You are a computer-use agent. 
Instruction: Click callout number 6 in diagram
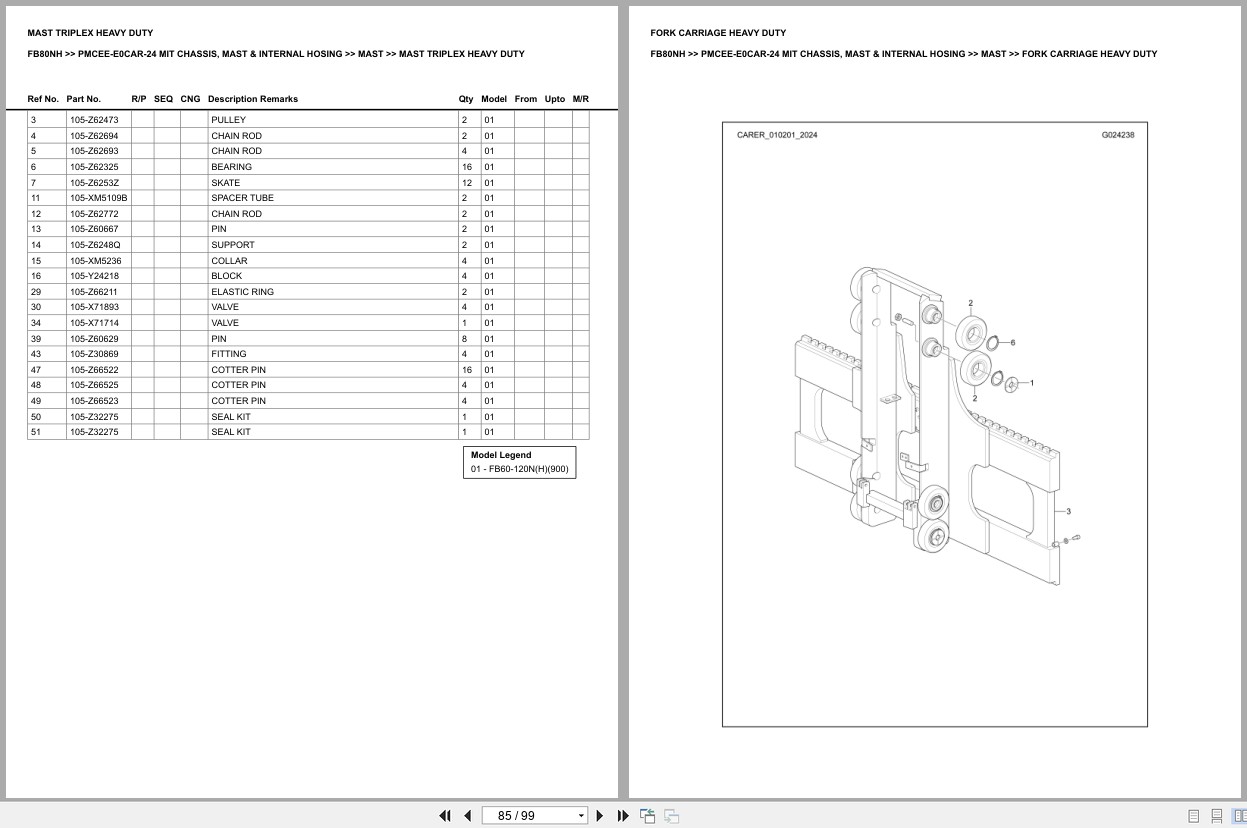1013,342
